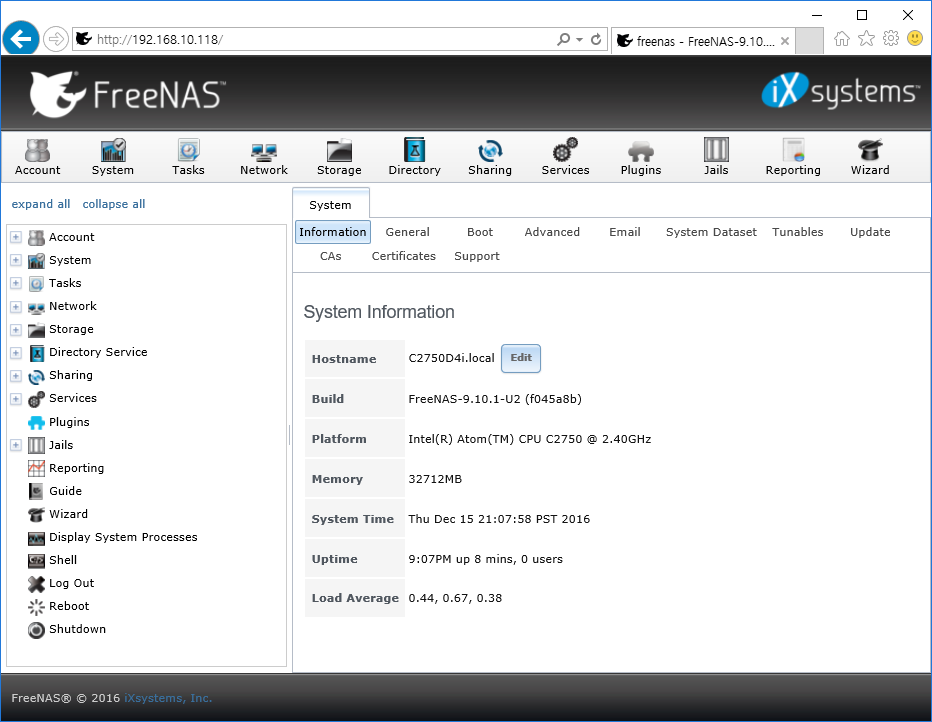Switch to the Support tab
This screenshot has height=722, width=932.
[477, 256]
